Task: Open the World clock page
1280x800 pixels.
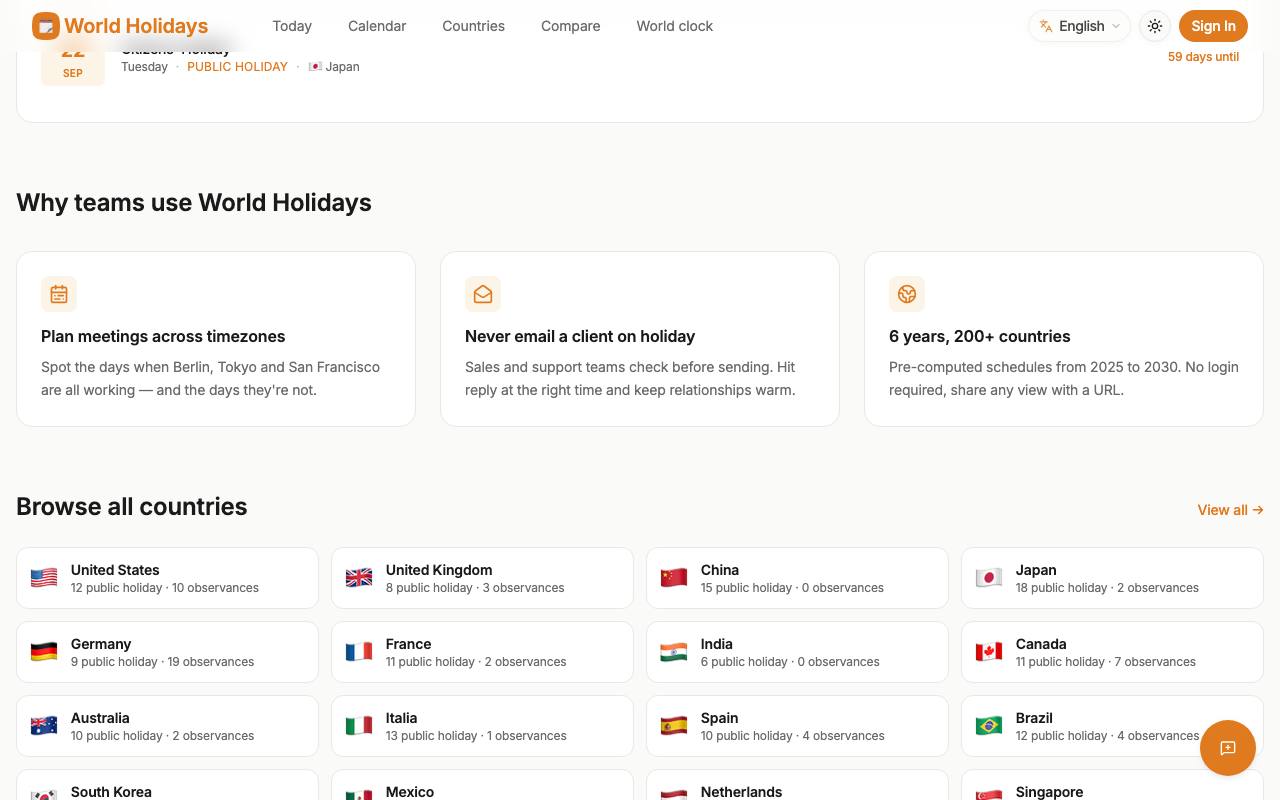Action: (x=674, y=26)
